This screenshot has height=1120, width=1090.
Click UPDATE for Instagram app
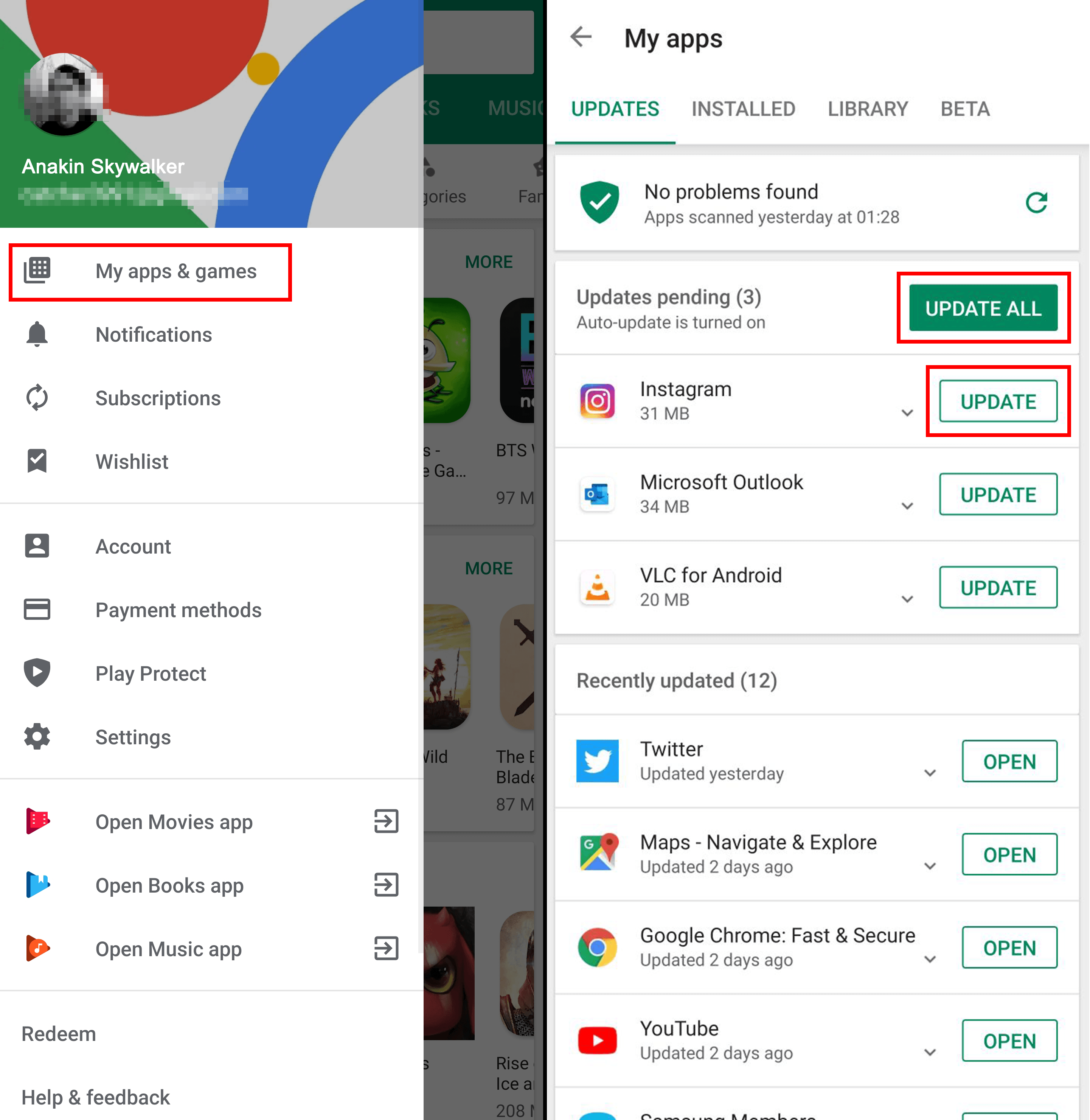998,401
